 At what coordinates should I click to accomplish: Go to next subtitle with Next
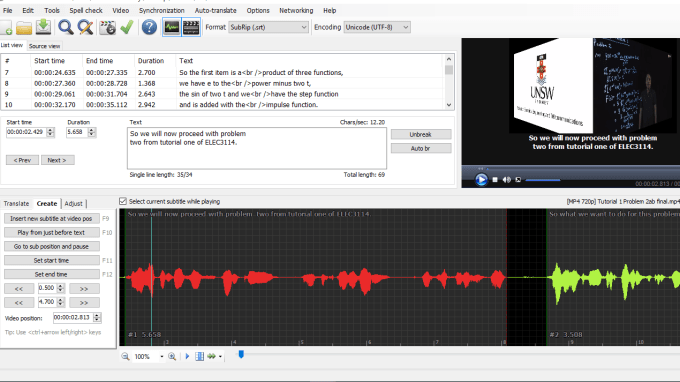58,160
